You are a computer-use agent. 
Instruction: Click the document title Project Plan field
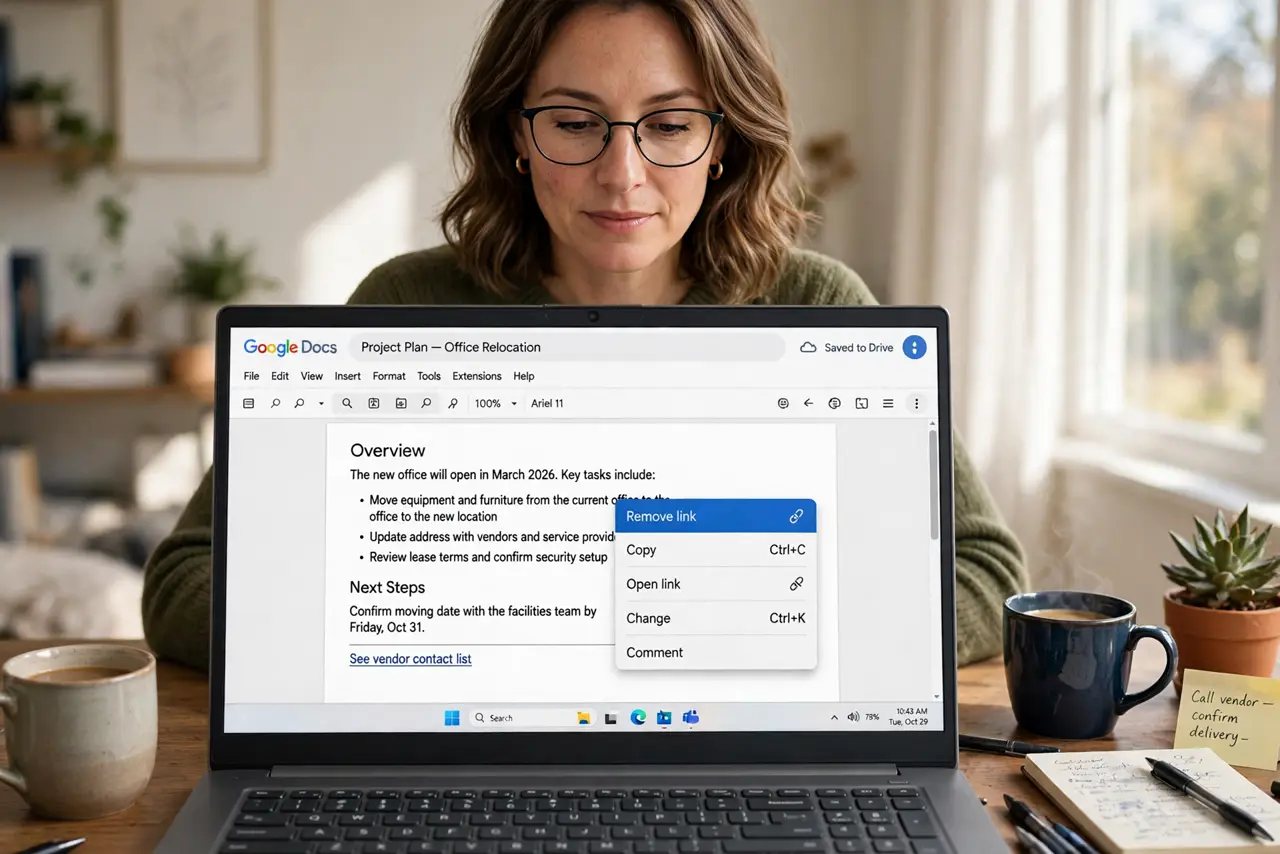pyautogui.click(x=566, y=347)
